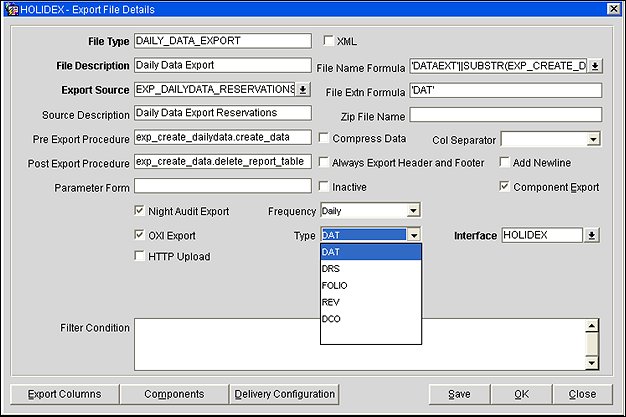The height and width of the screenshot is (417, 626).
Task: Uncheck the Component Export checkbox
Action: click(503, 186)
